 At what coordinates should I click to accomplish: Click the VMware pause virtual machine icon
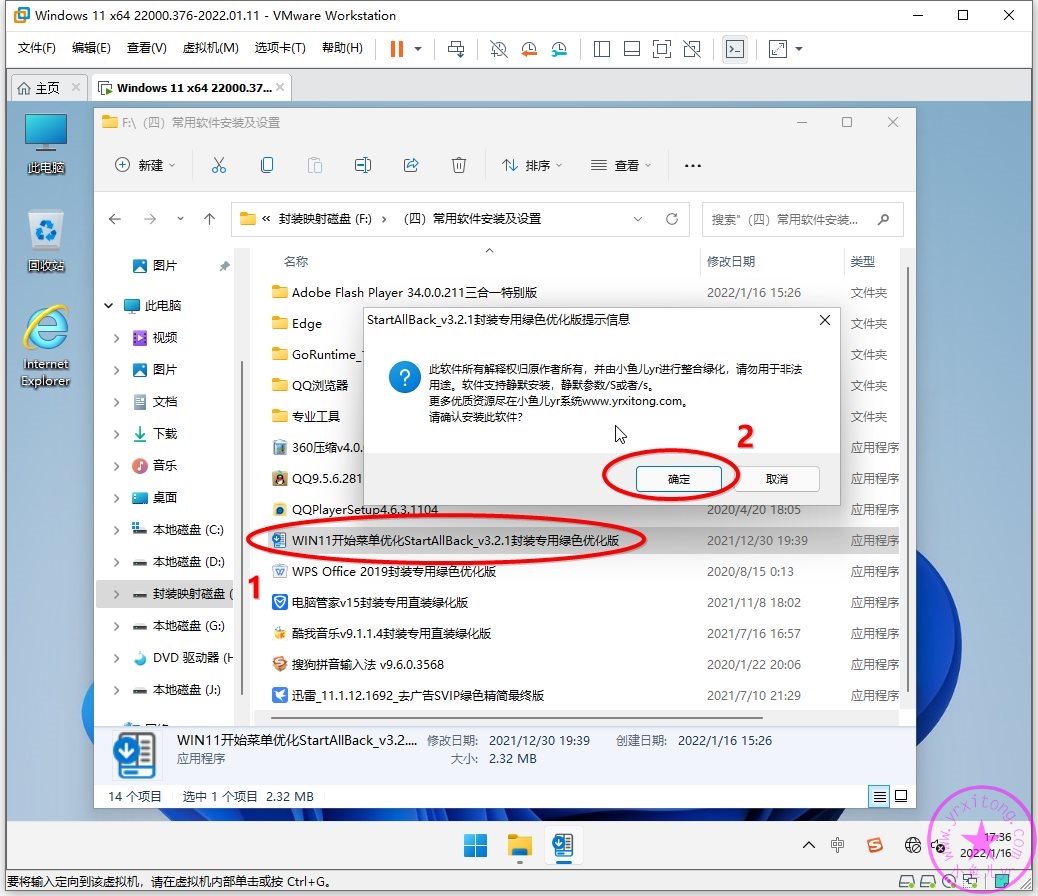tap(397, 49)
